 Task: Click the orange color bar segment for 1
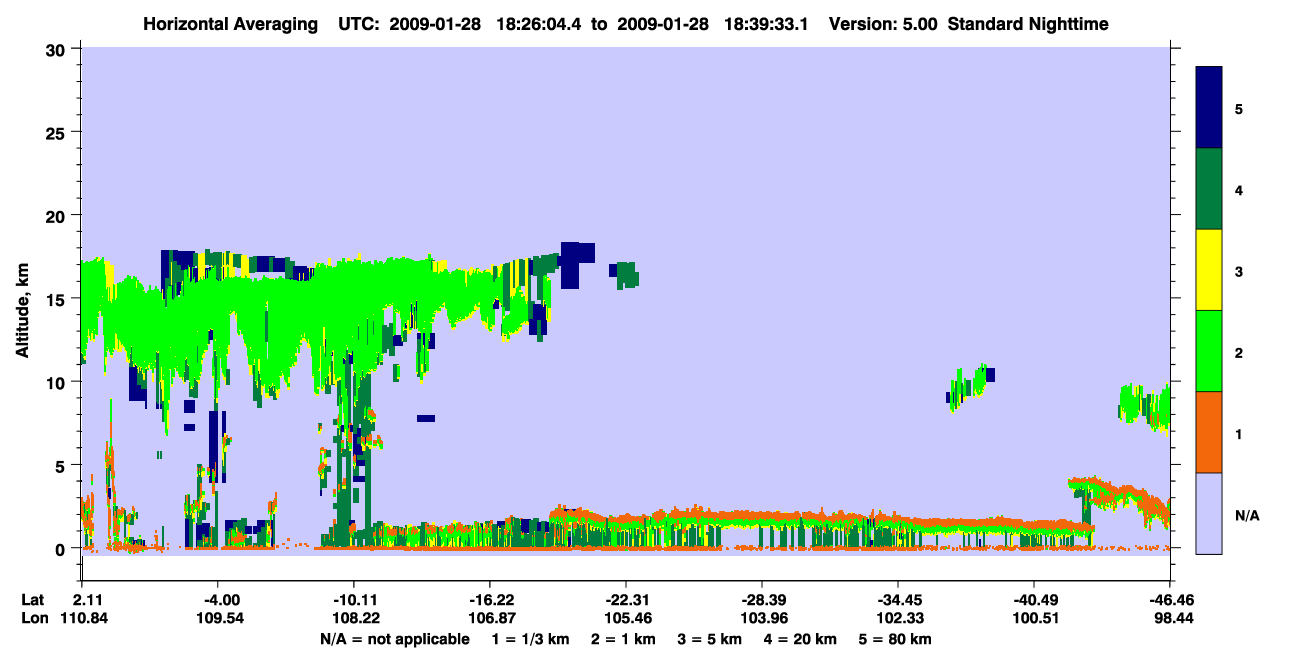[1209, 432]
